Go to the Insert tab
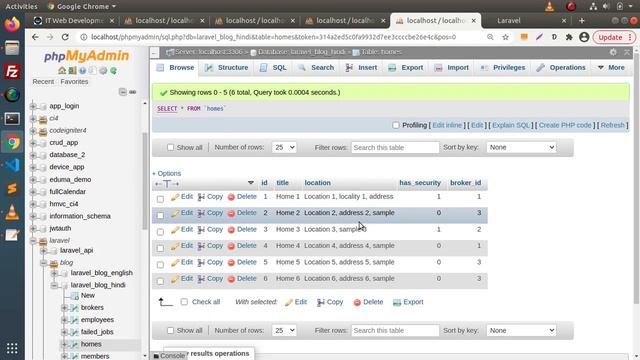 [361, 68]
